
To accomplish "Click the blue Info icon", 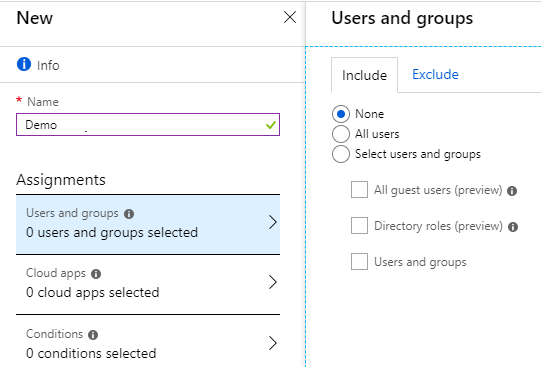I will click(x=24, y=64).
